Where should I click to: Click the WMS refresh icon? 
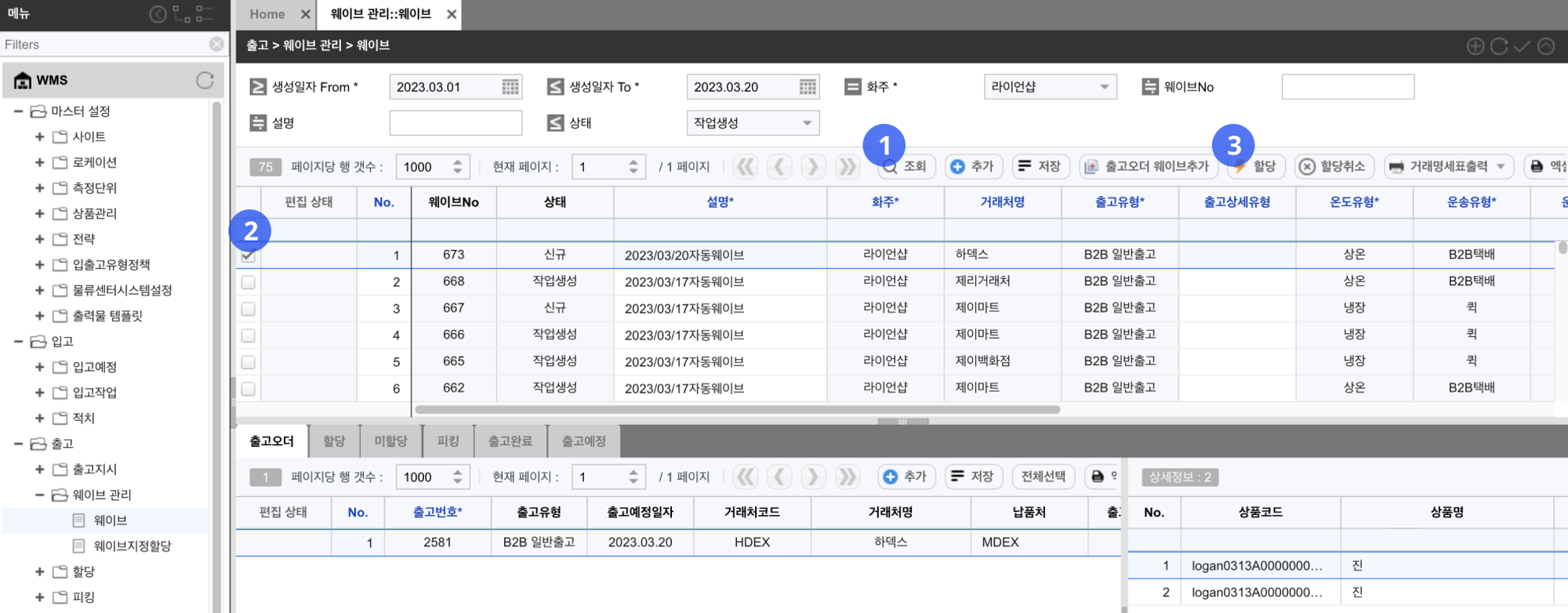point(205,80)
